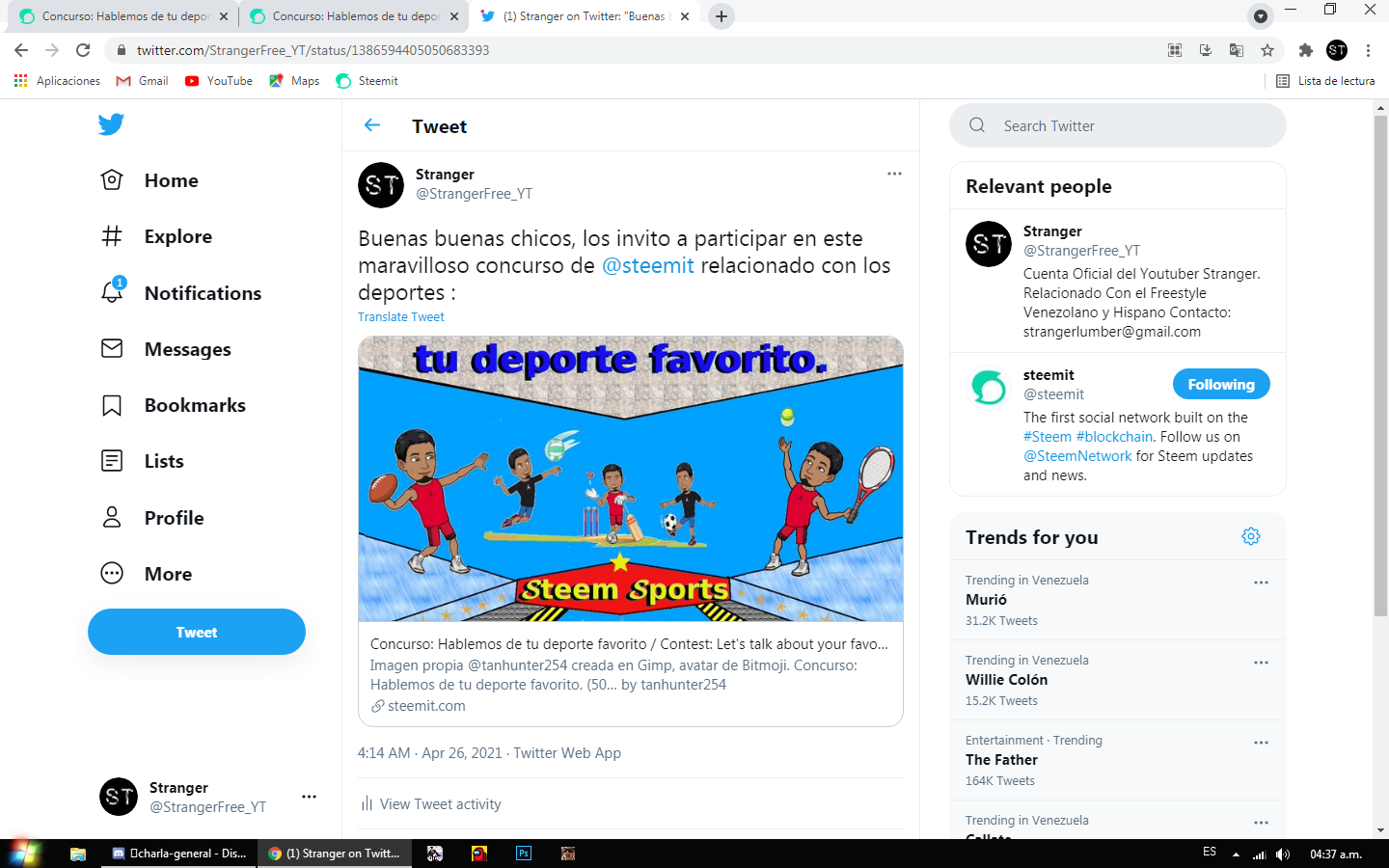
Task: Click the page vertical scrollbar
Action: point(1381,366)
